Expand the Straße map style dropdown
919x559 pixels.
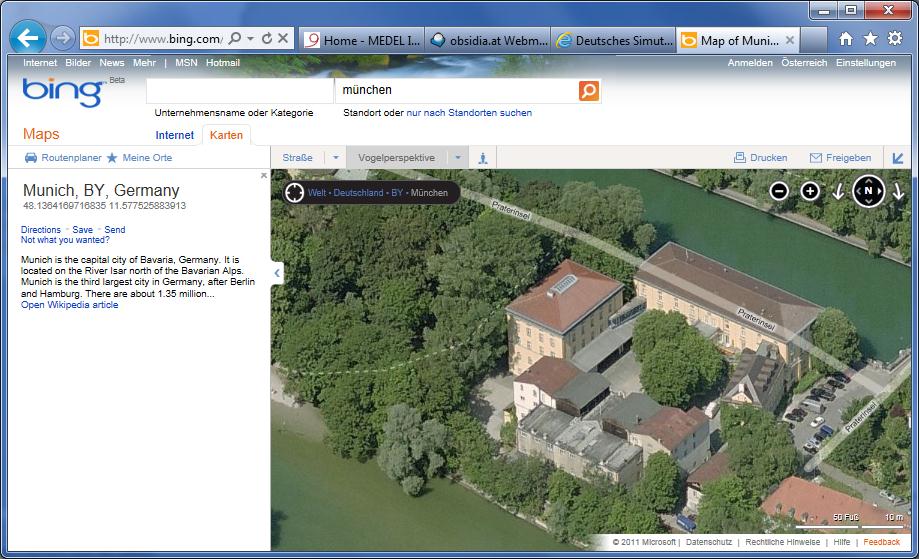pos(336,158)
